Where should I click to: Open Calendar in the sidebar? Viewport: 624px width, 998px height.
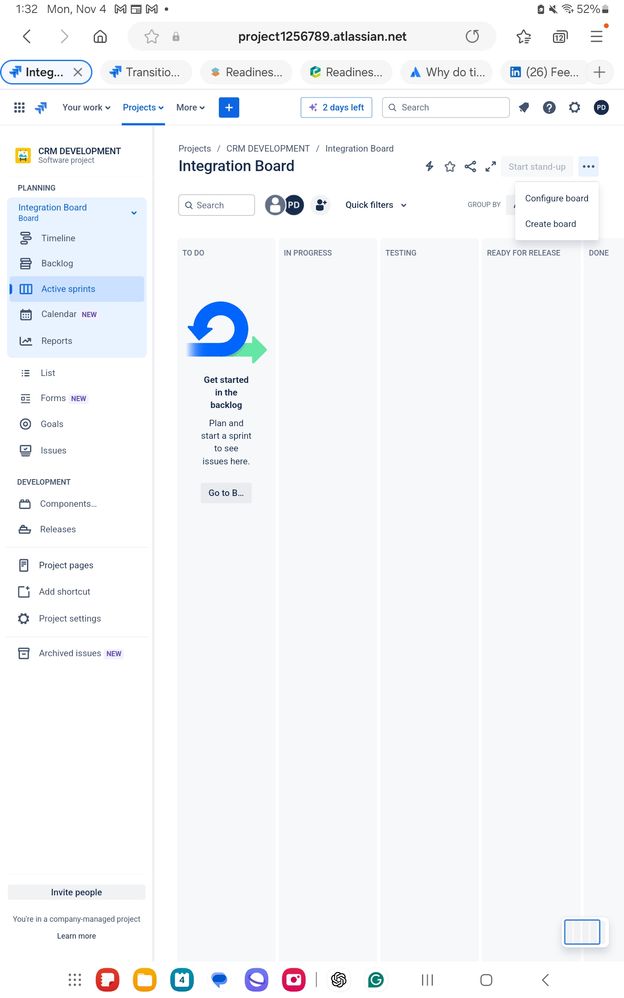click(76, 314)
